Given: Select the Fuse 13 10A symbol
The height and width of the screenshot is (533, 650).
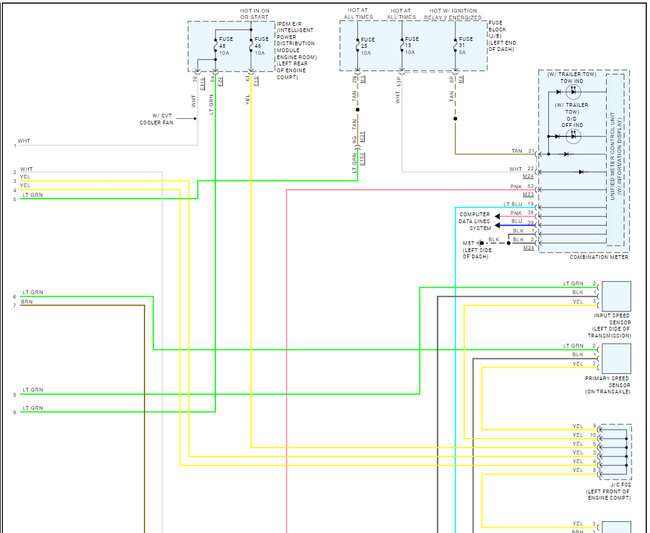Looking at the screenshot, I should click(x=403, y=46).
